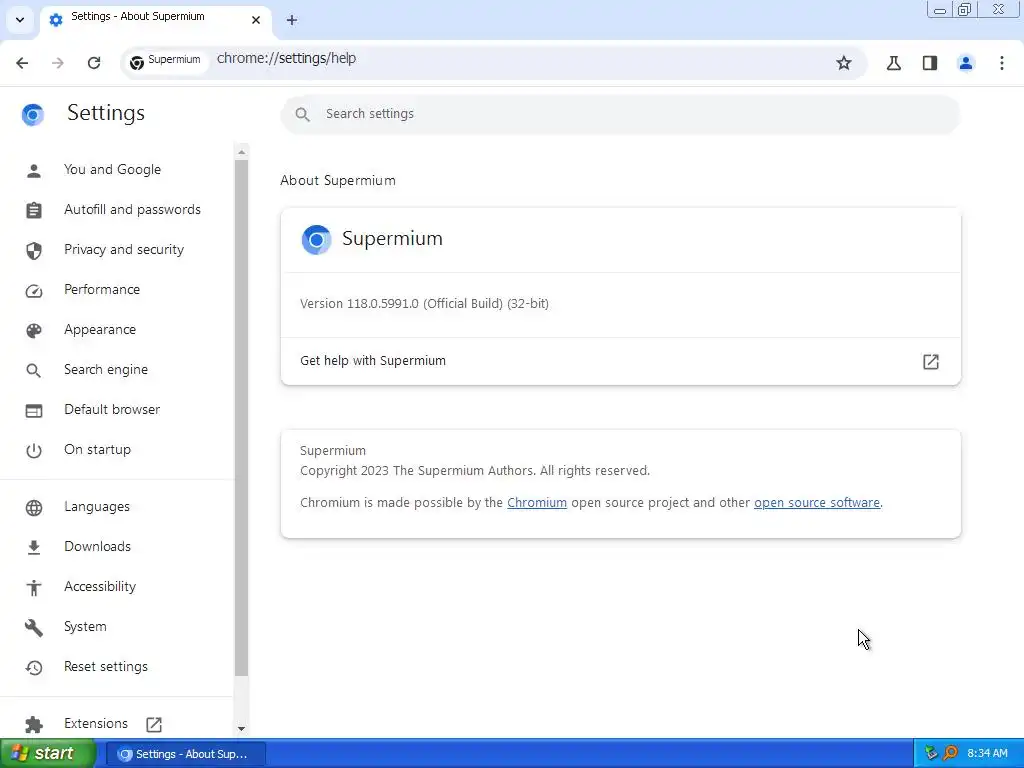This screenshot has width=1024, height=768.
Task: Click the Search settings field
Action: tap(620, 114)
